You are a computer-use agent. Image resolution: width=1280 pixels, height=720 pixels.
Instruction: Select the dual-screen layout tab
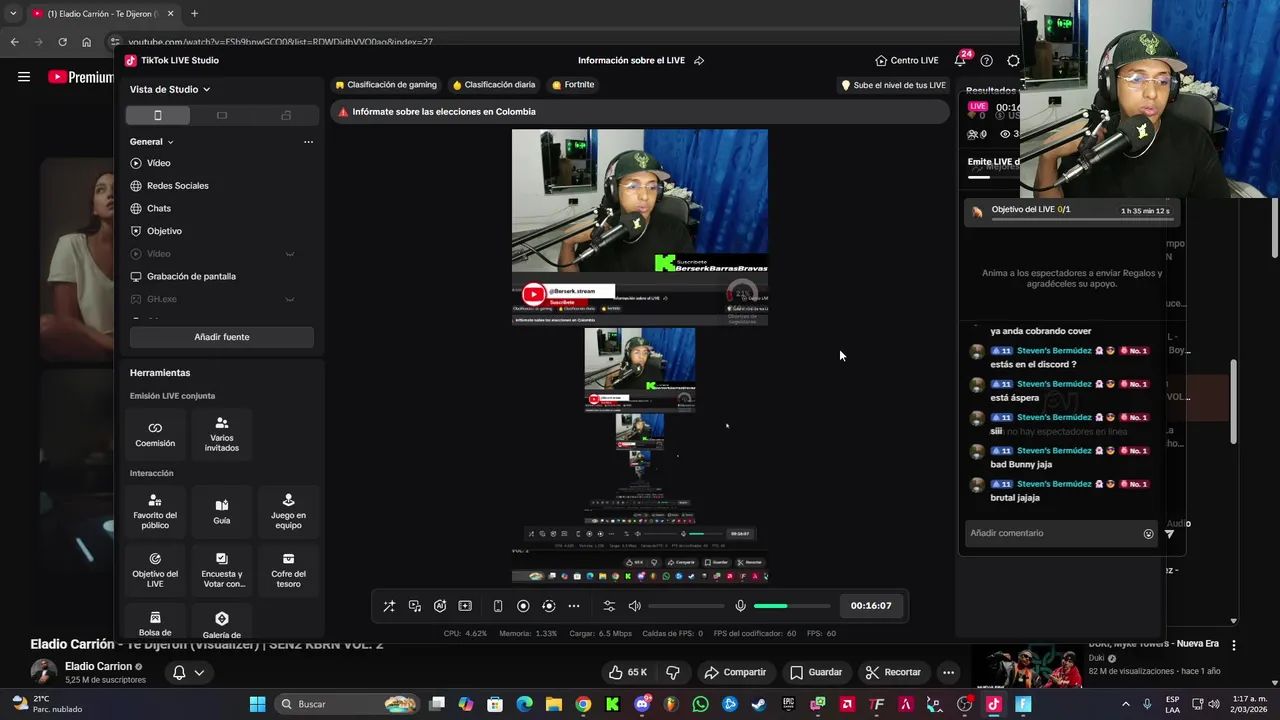[286, 115]
